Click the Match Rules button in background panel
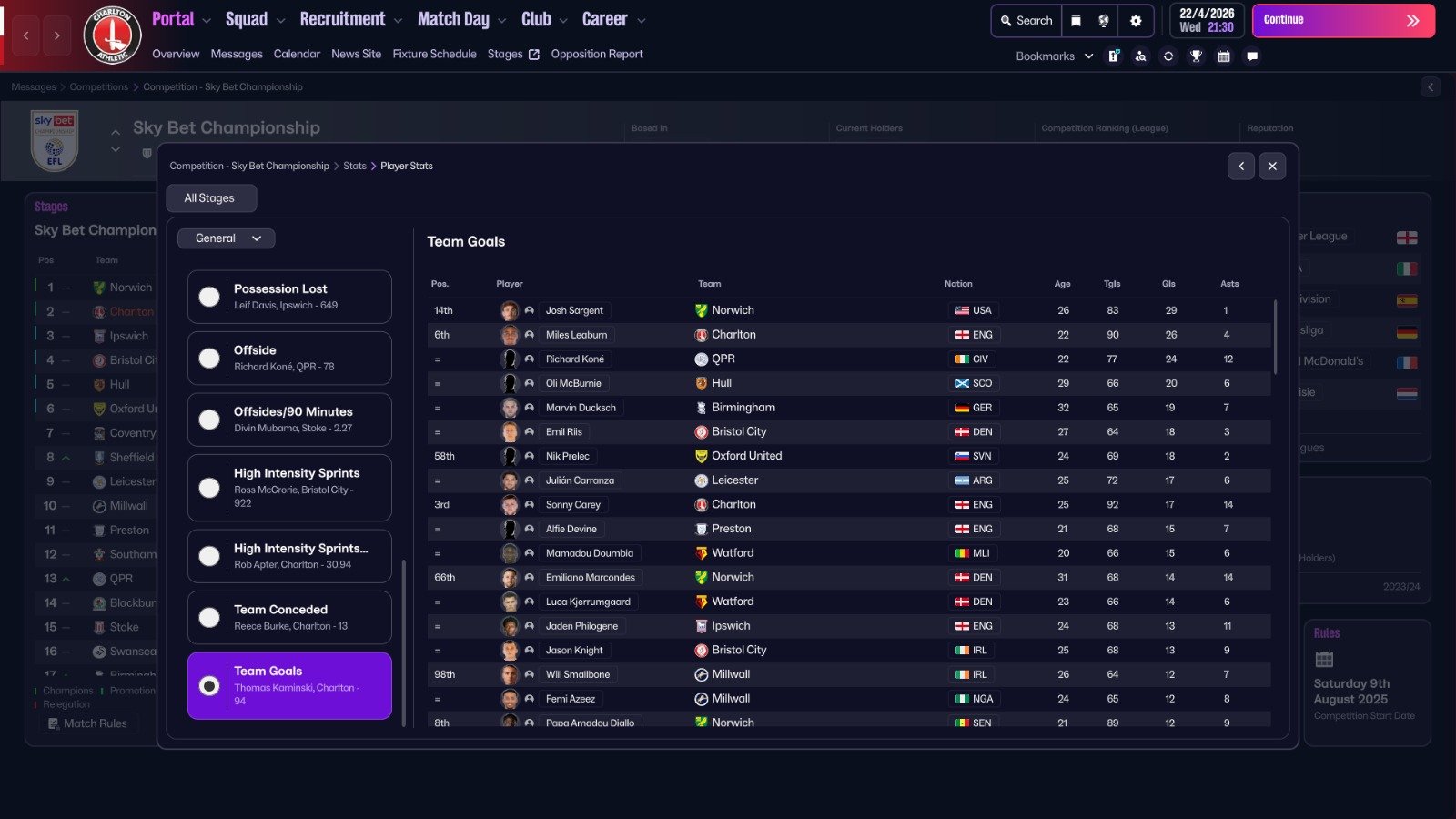 coord(88,723)
